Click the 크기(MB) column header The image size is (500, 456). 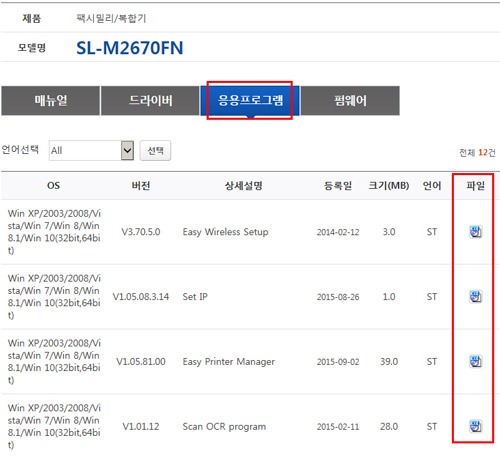coord(389,186)
